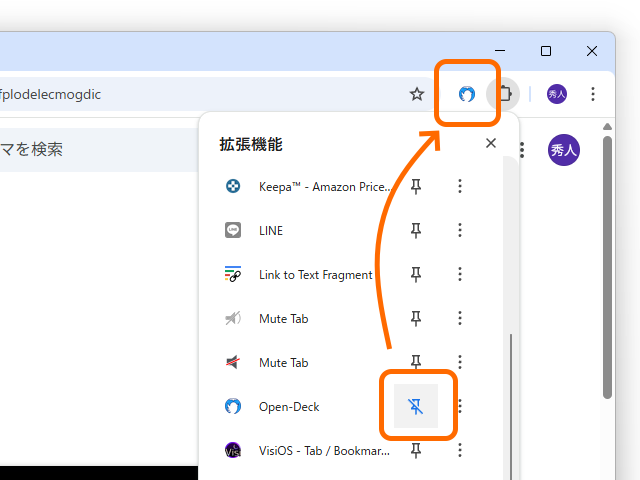
Task: Toggle the Extensions puzzle icon
Action: (505, 94)
